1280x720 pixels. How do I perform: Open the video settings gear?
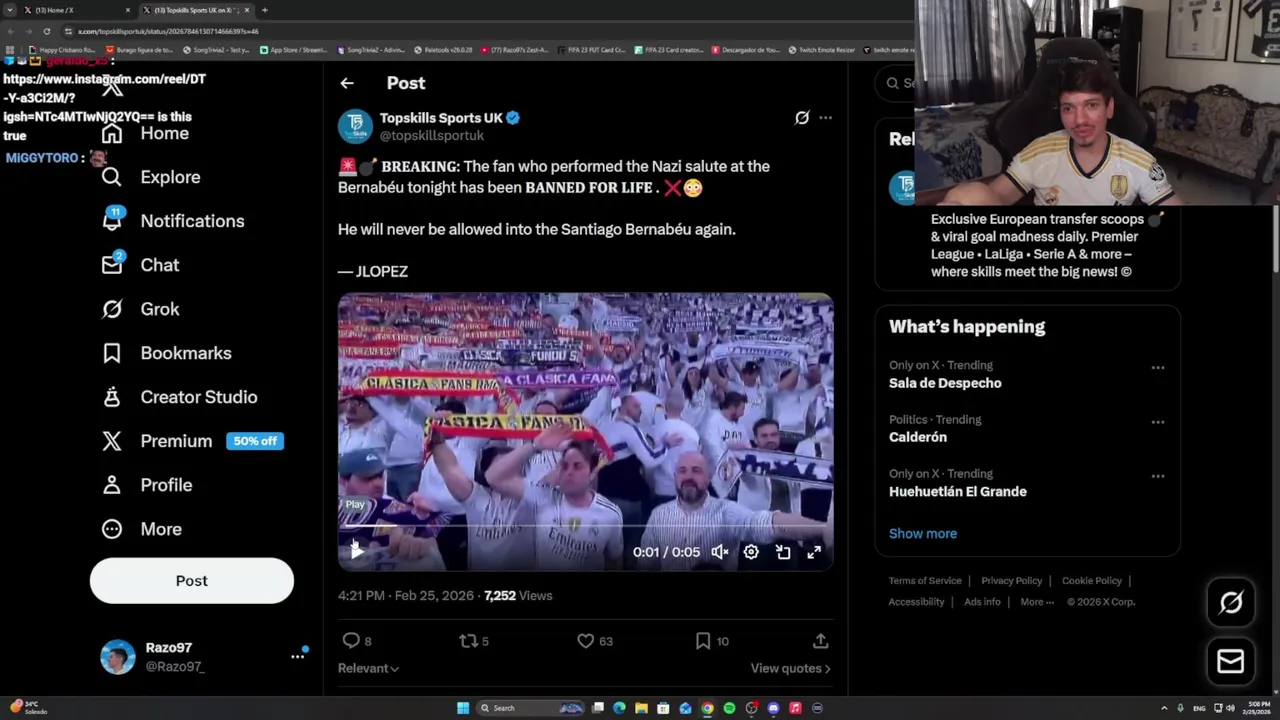pos(751,552)
